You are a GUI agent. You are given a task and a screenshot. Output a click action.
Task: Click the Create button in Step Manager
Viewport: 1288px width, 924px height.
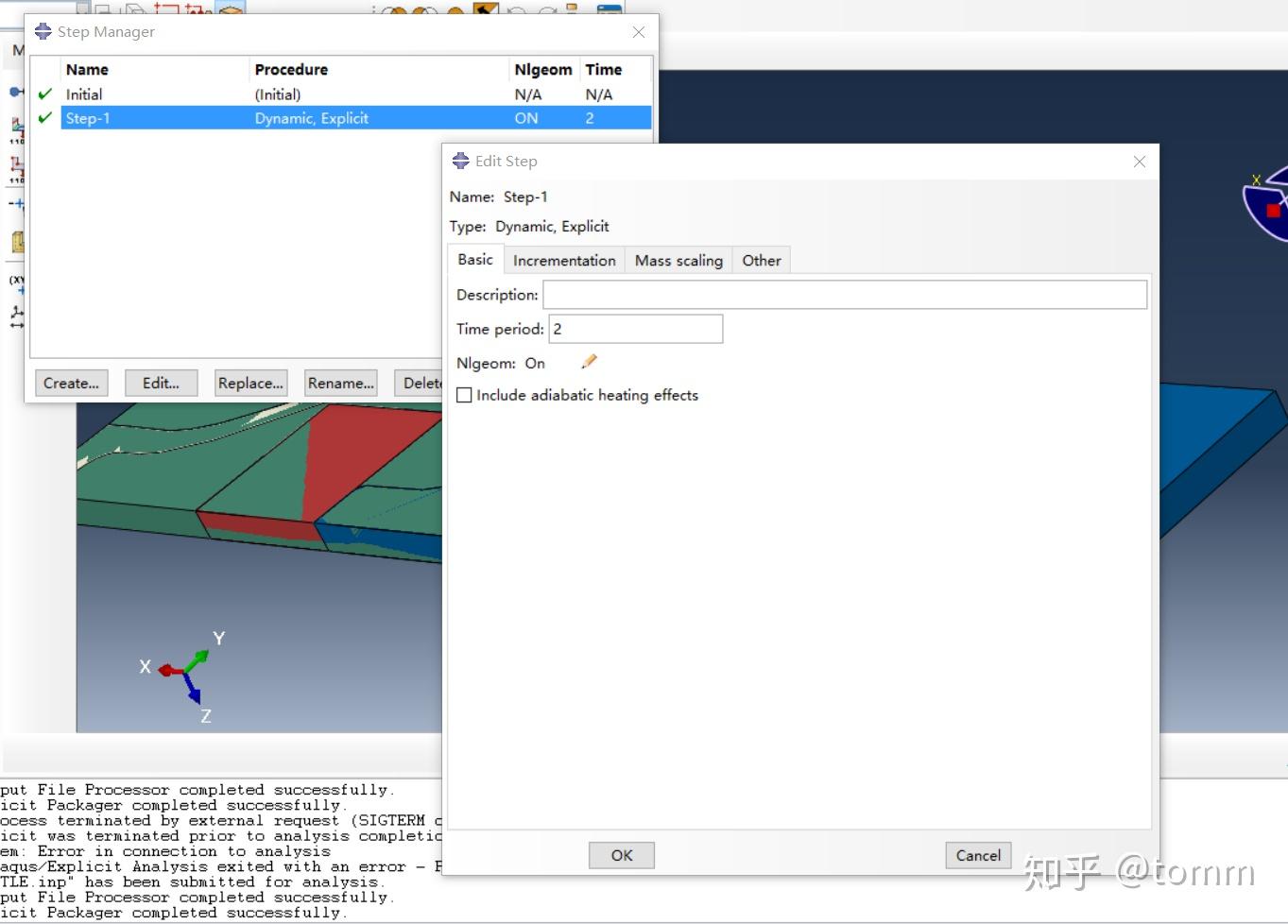pyautogui.click(x=71, y=383)
